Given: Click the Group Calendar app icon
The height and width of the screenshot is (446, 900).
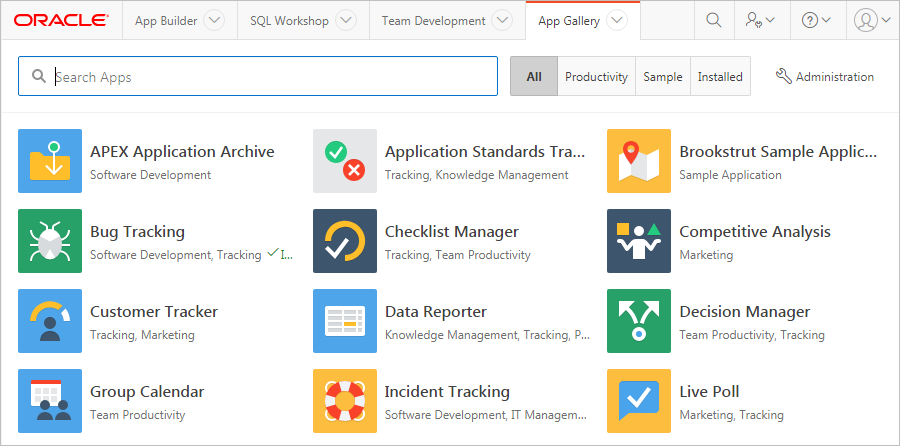Looking at the screenshot, I should (x=50, y=401).
